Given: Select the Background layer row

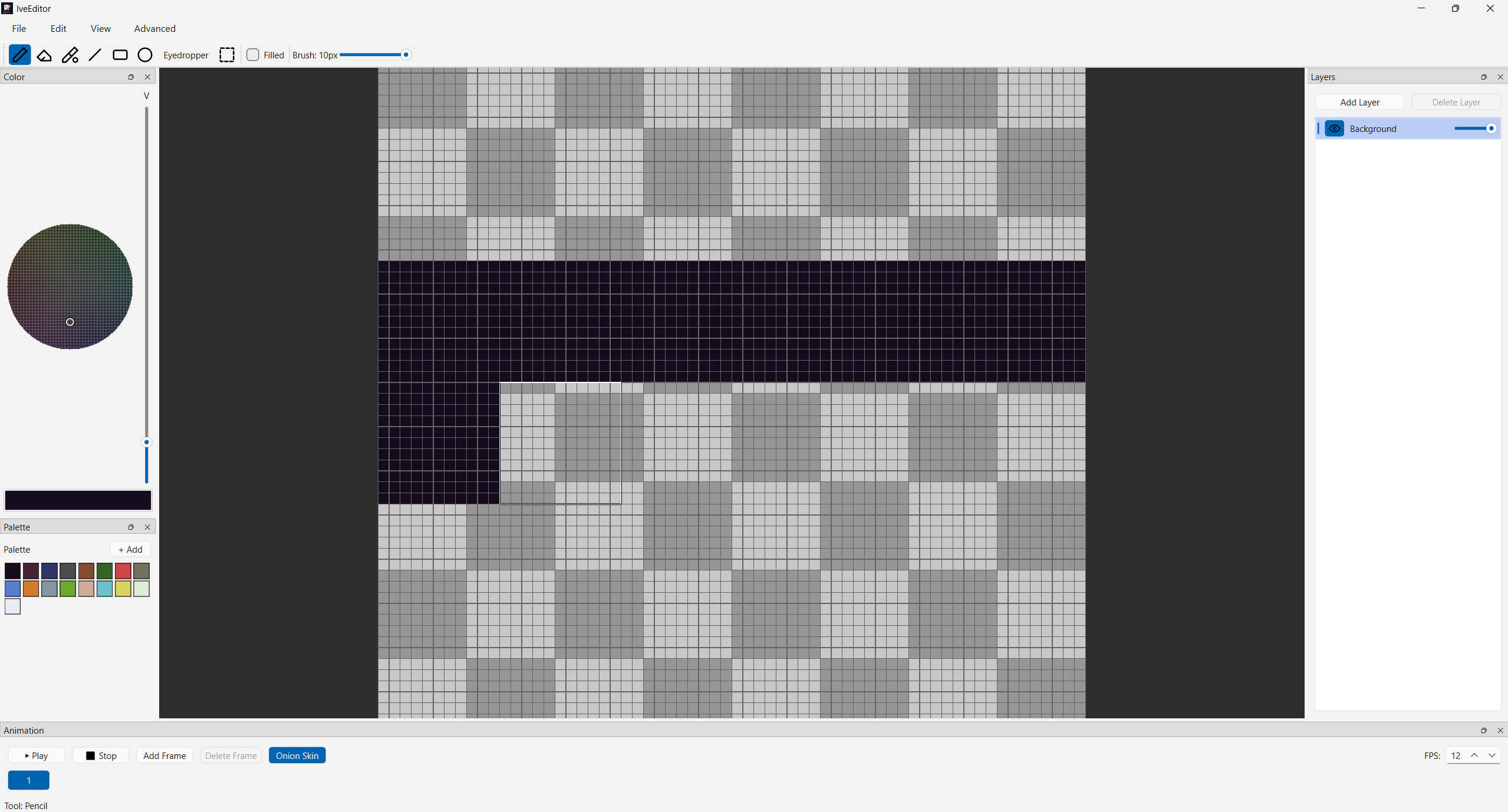Looking at the screenshot, I should click(1408, 128).
